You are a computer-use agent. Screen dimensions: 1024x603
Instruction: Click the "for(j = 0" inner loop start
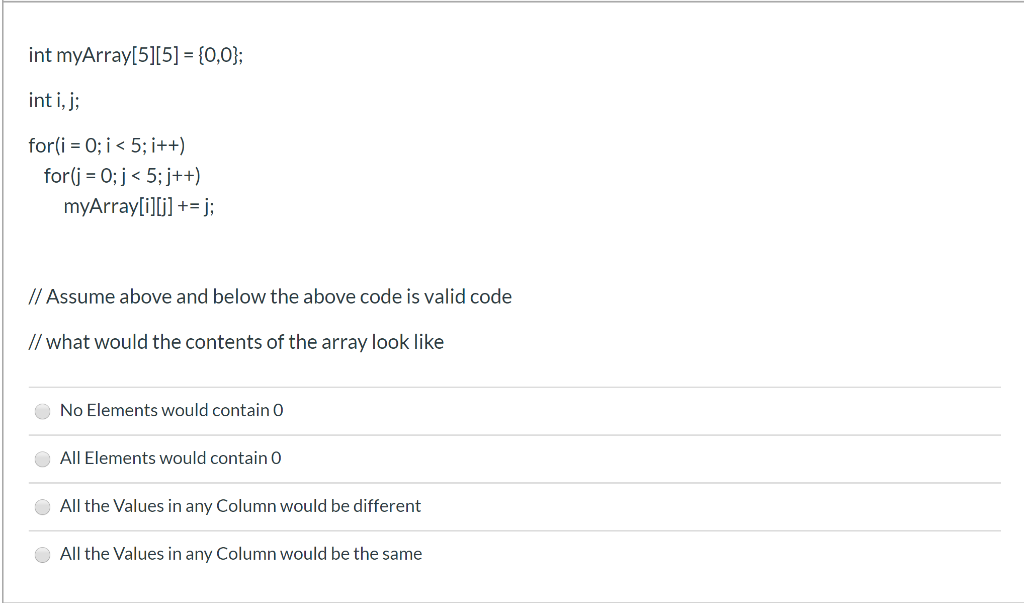[x=80, y=176]
